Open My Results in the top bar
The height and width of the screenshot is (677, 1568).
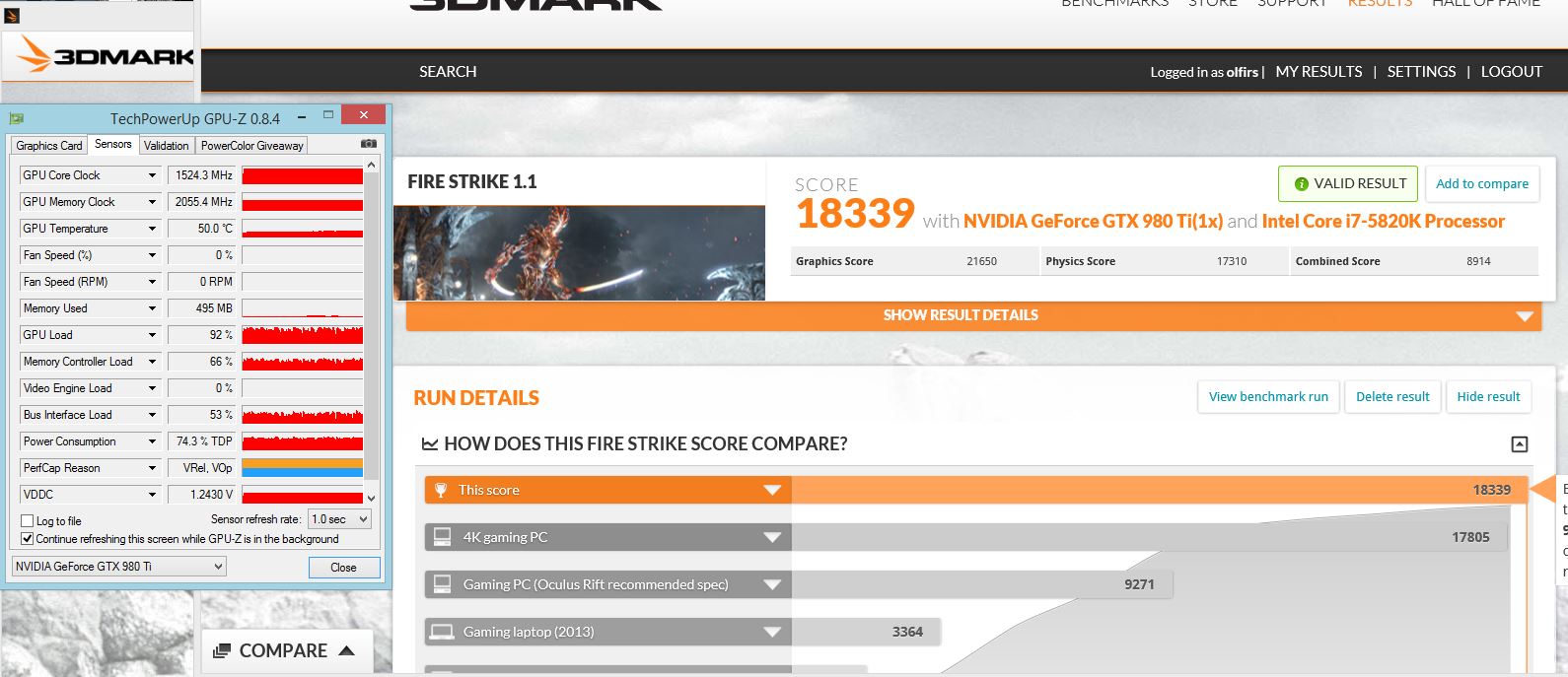point(1319,72)
